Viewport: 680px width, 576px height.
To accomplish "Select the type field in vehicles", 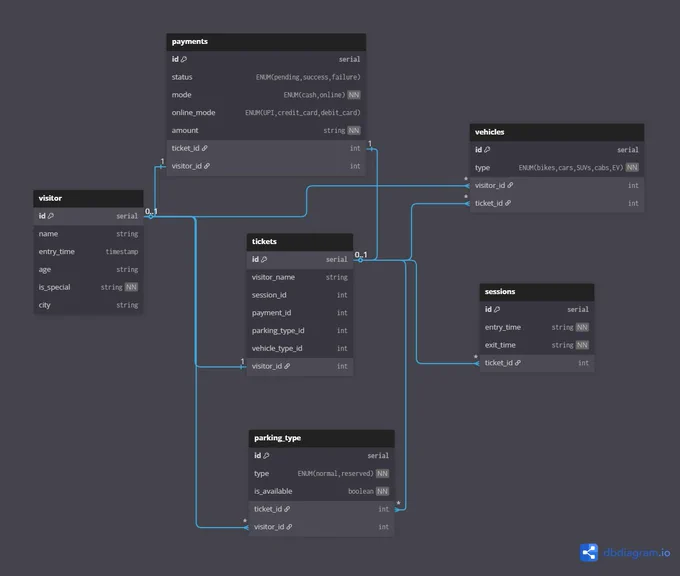I will pos(556,167).
